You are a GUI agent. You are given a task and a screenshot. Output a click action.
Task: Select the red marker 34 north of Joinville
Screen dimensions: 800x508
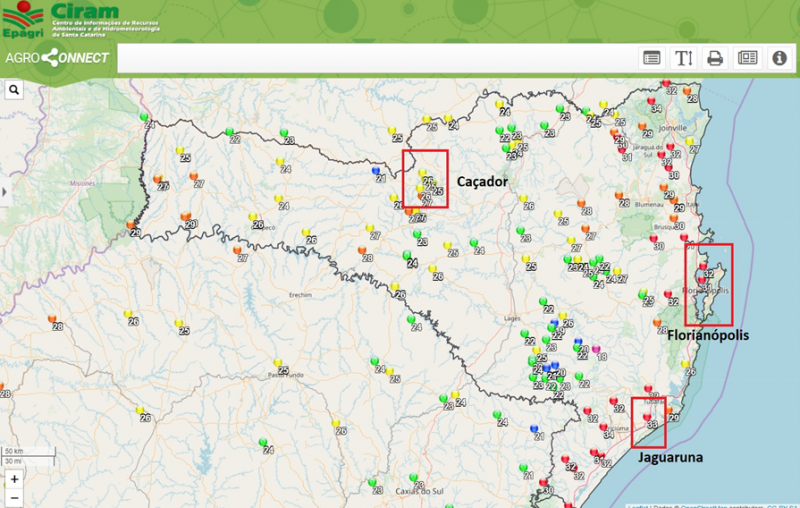tap(651, 101)
